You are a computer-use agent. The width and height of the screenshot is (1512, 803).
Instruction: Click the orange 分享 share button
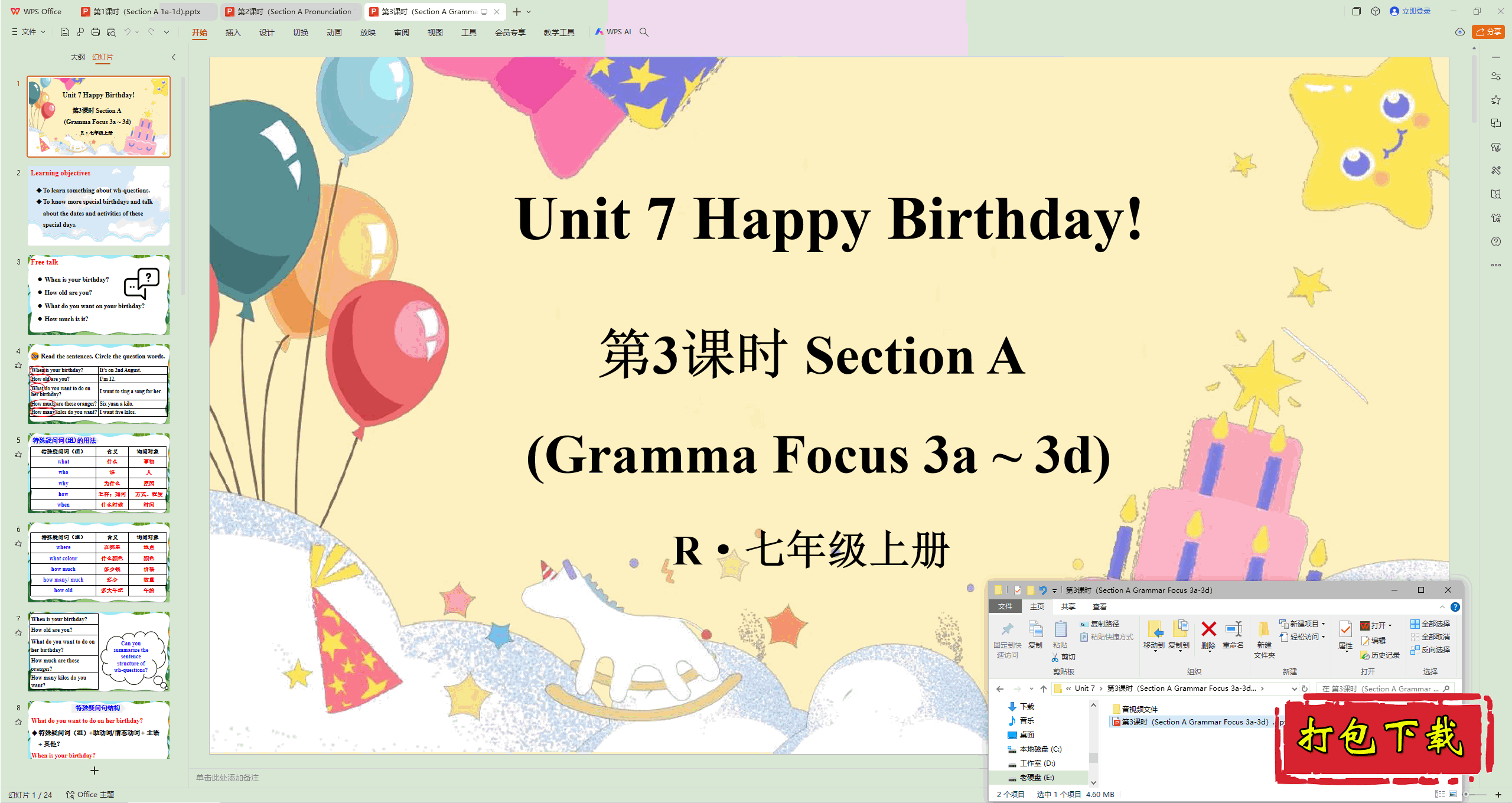tap(1488, 32)
